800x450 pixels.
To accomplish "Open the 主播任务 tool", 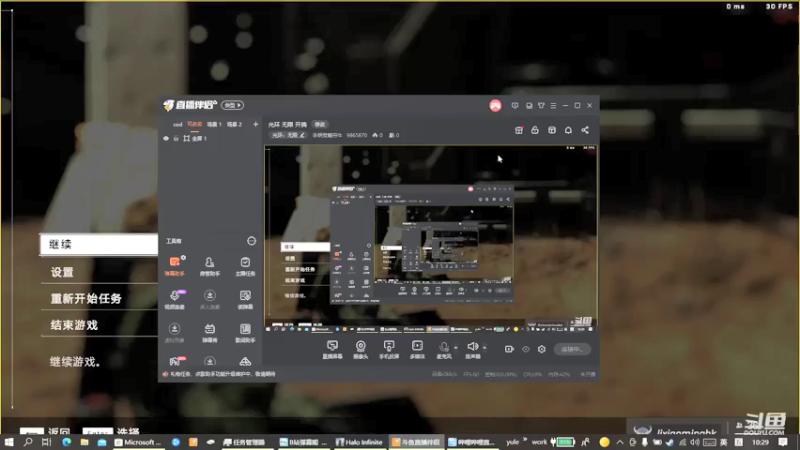I will click(x=245, y=266).
